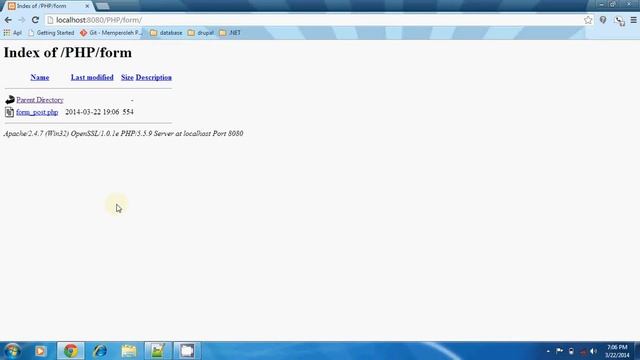Click the Action Center flag tray icon
Screen dimensions: 640x360
click(x=559, y=351)
